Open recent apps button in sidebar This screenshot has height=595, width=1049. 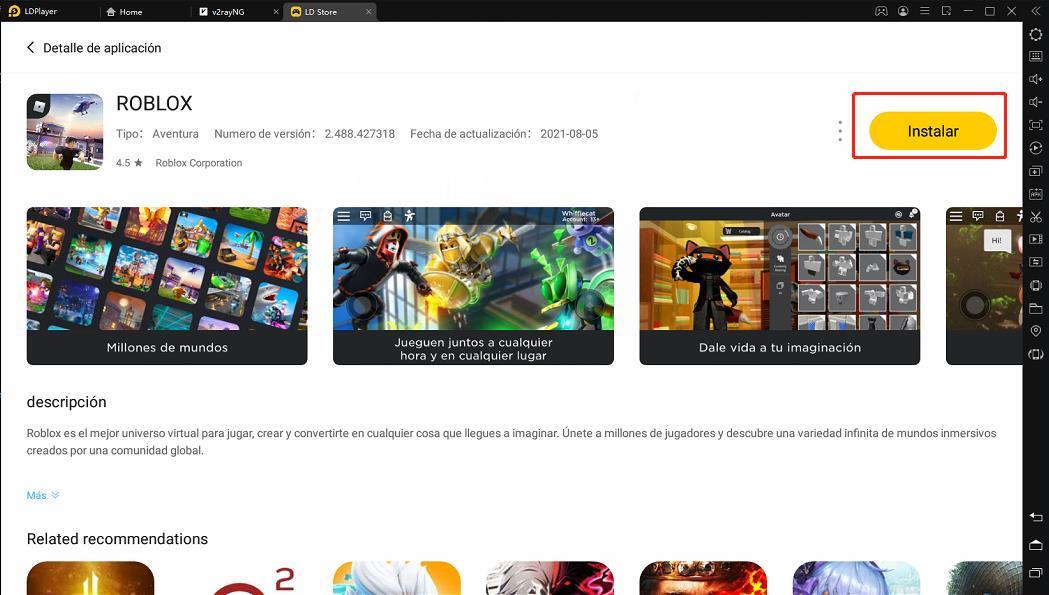pos(1036,572)
